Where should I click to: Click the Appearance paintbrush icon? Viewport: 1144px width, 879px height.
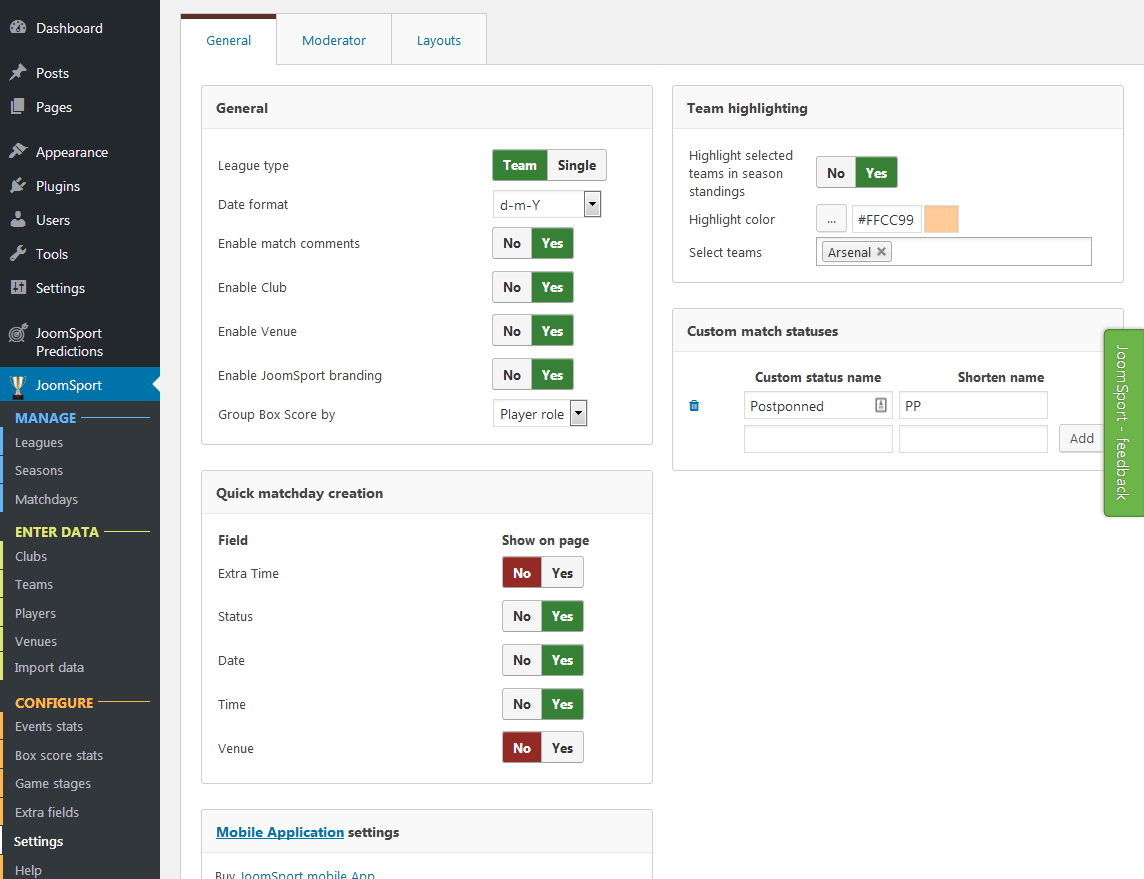pyautogui.click(x=18, y=151)
